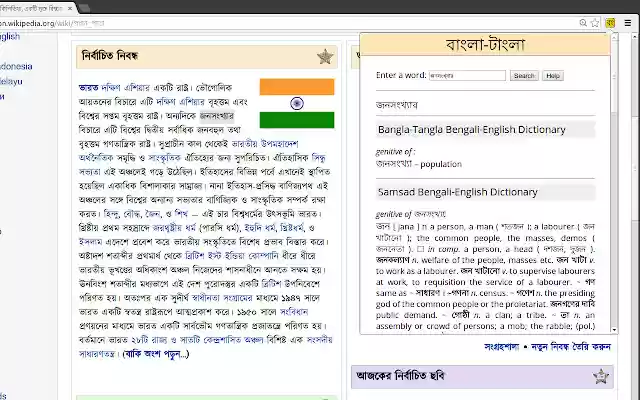640x400 pixels.
Task: Click the Samsad Bengali-English Dictionary heading
Action: pyautogui.click(x=485, y=192)
